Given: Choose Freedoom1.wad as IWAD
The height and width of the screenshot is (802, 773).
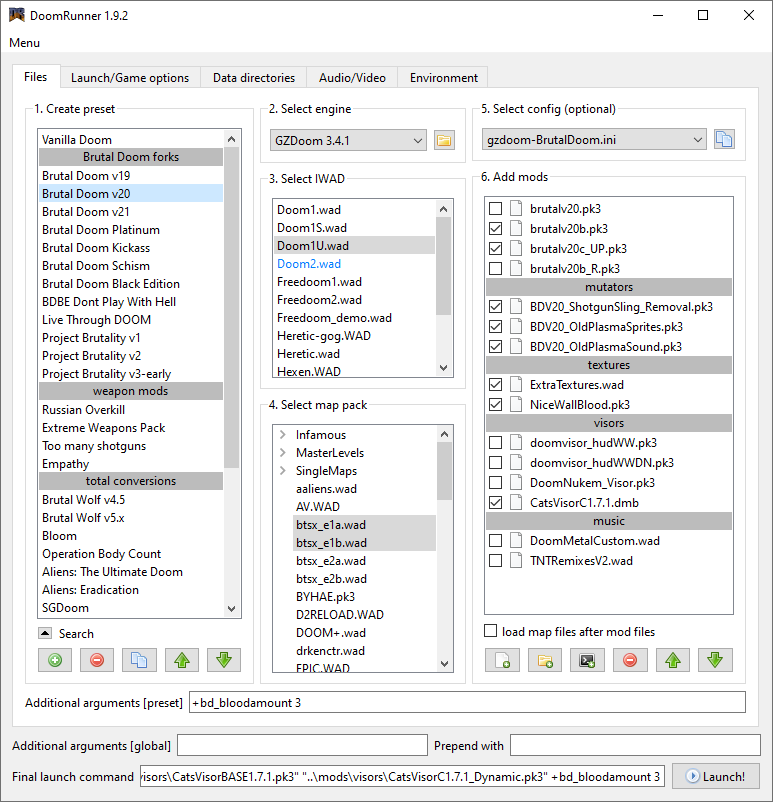Looking at the screenshot, I should point(354,282).
